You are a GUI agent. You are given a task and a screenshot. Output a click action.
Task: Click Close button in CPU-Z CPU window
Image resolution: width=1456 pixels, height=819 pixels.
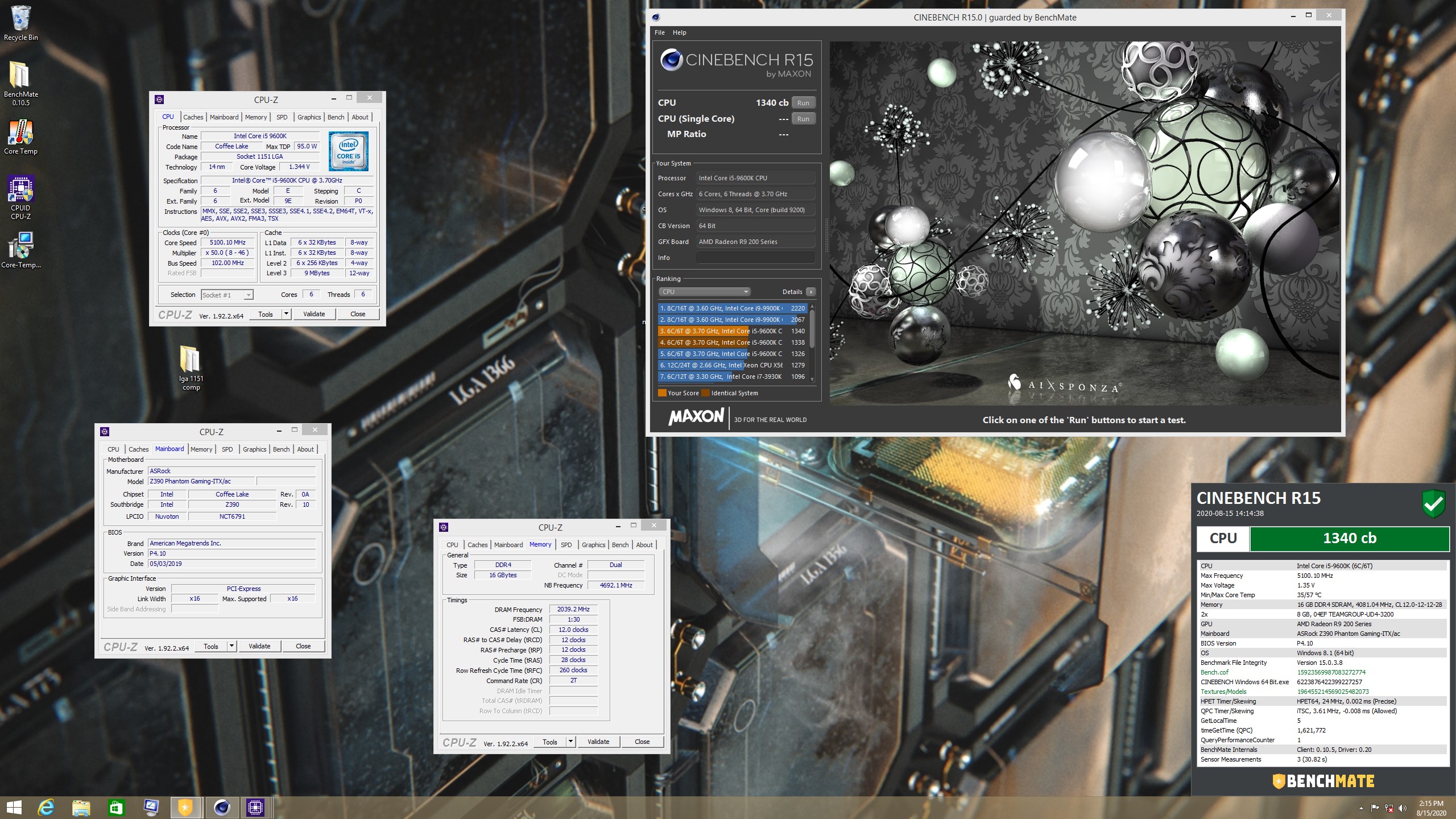358,314
